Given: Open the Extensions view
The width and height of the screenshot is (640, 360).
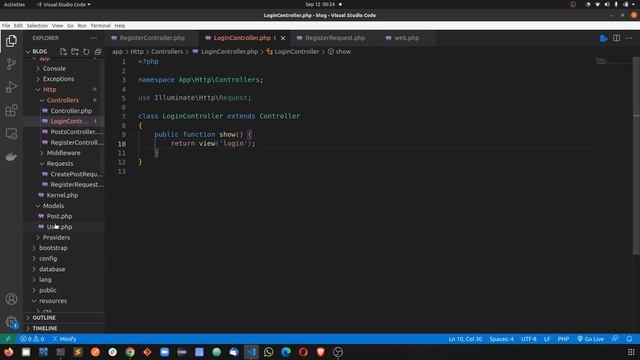Looking at the screenshot, I should pos(11,110).
